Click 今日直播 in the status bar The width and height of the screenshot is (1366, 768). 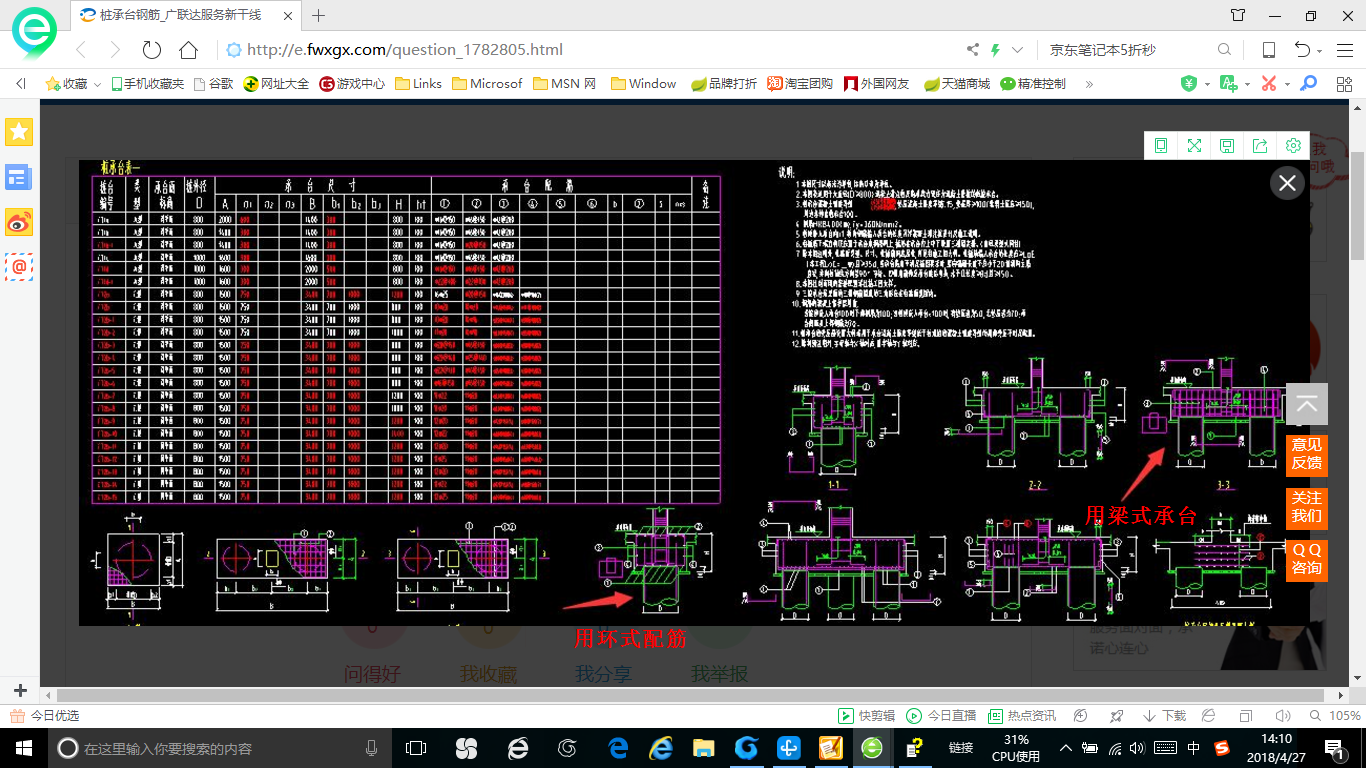click(x=941, y=716)
